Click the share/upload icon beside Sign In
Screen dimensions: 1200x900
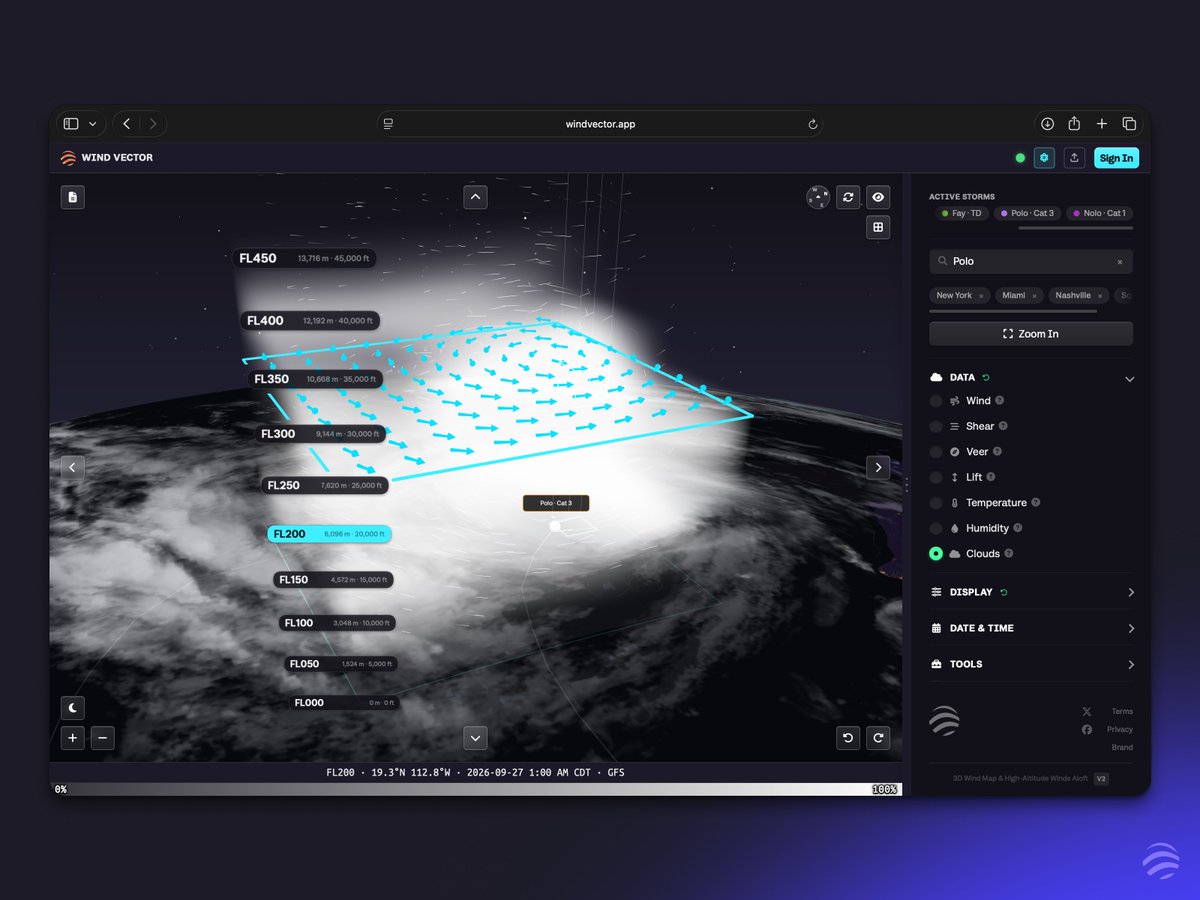[1075, 158]
